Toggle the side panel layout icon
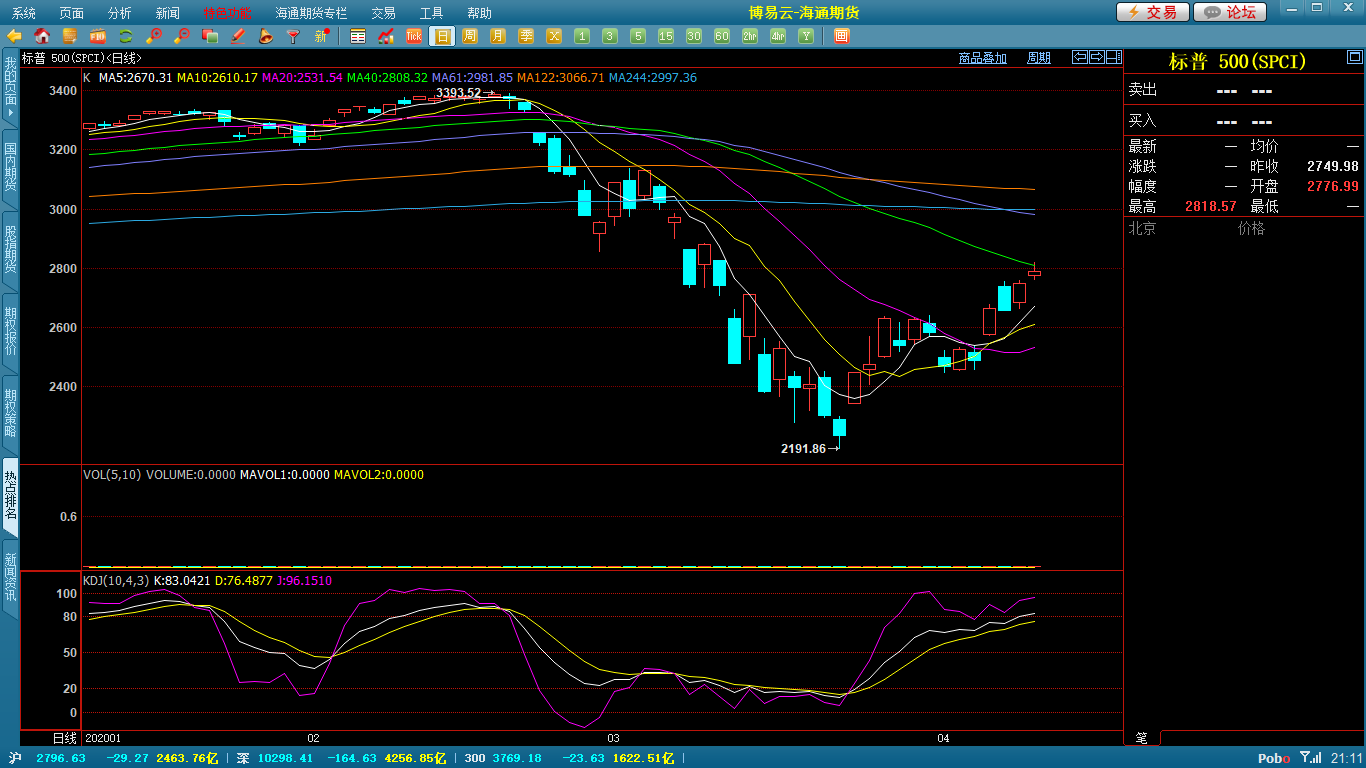Viewport: 1366px width, 768px height. pyautogui.click(x=1113, y=57)
